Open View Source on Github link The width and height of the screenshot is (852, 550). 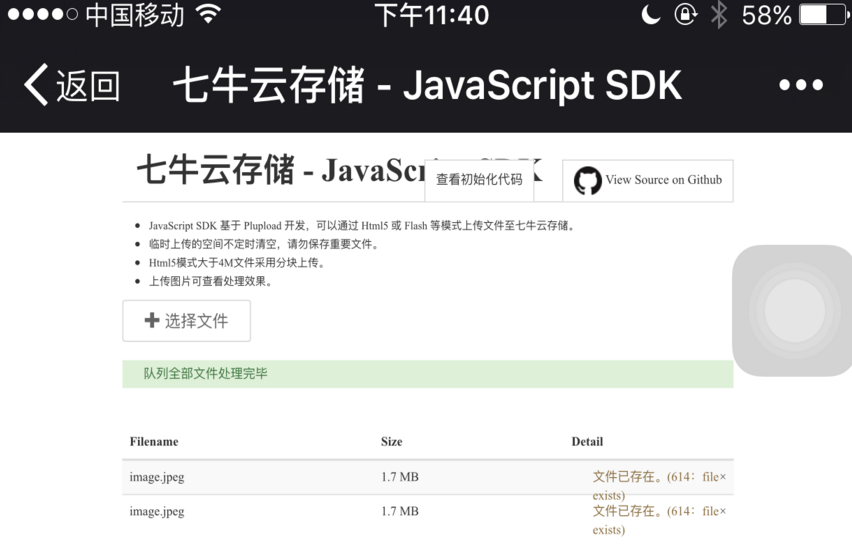tap(648, 180)
